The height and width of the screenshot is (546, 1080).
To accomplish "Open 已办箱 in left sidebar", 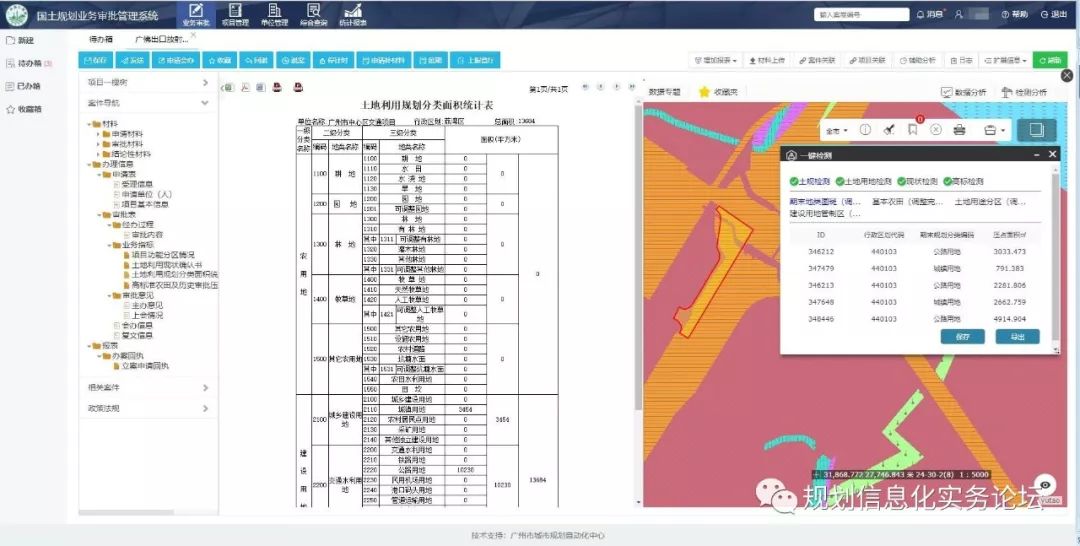I will pos(28,86).
